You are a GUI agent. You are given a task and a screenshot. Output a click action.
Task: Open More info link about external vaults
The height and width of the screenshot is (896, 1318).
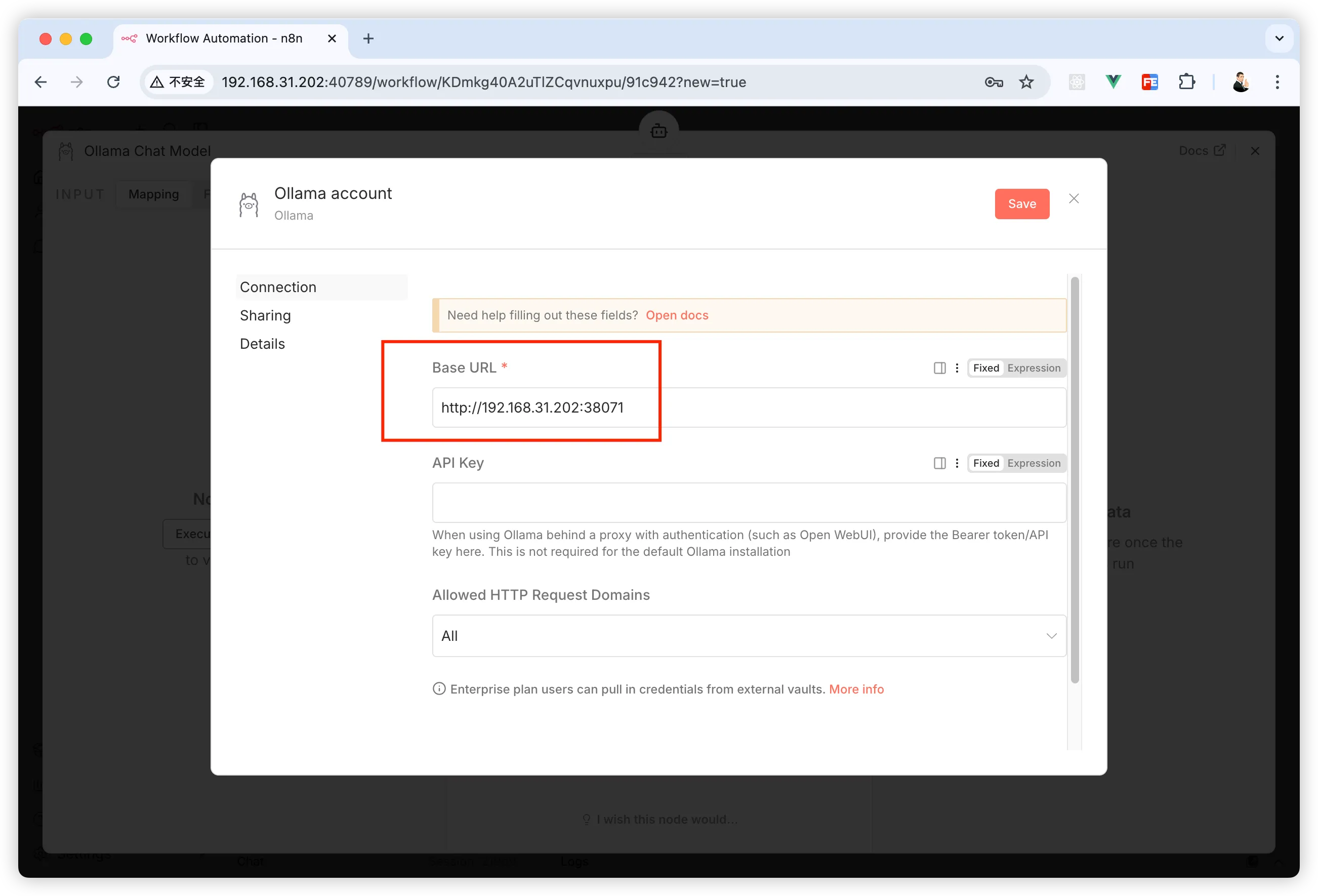coord(856,689)
